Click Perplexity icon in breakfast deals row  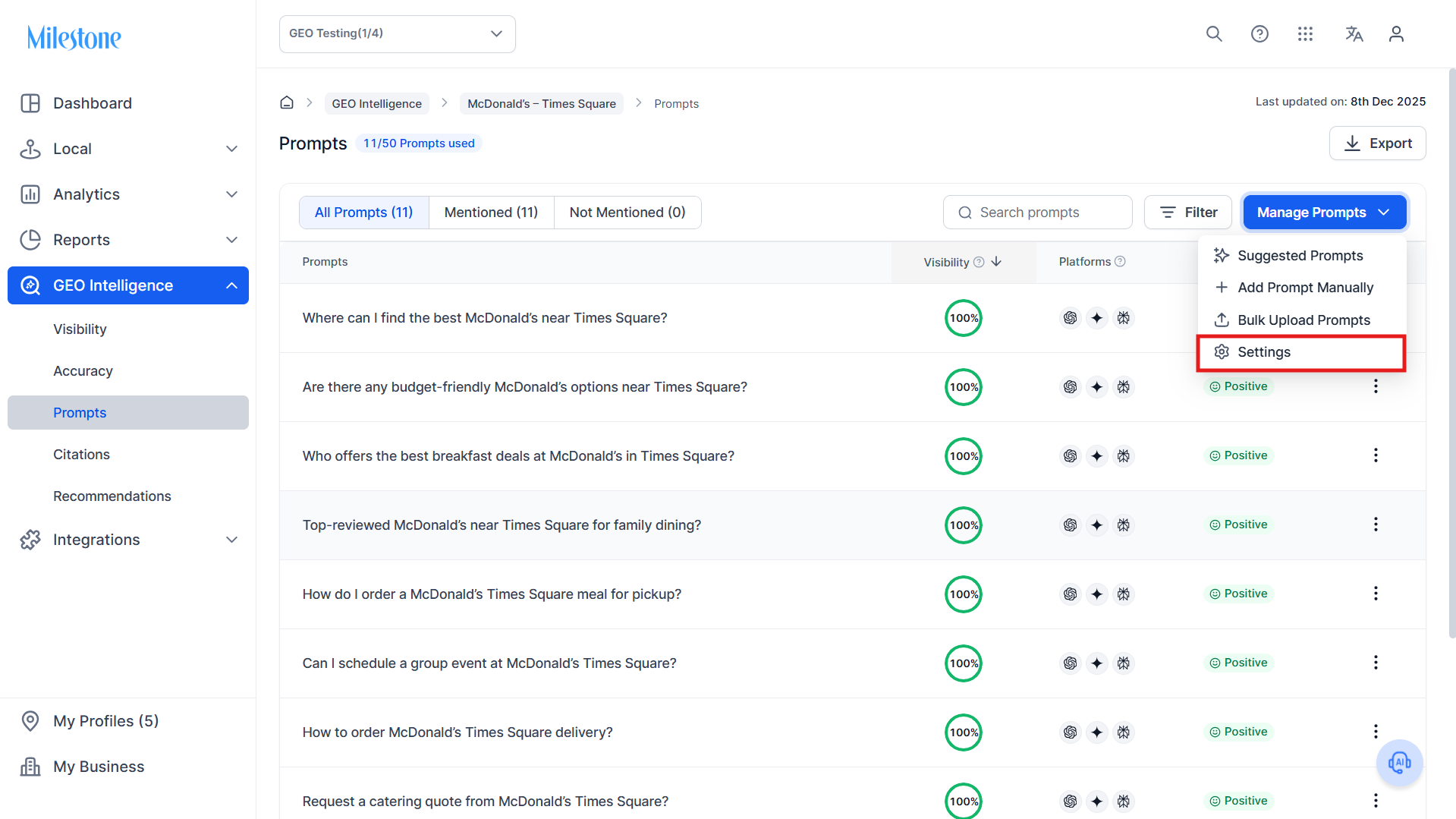click(x=1123, y=456)
